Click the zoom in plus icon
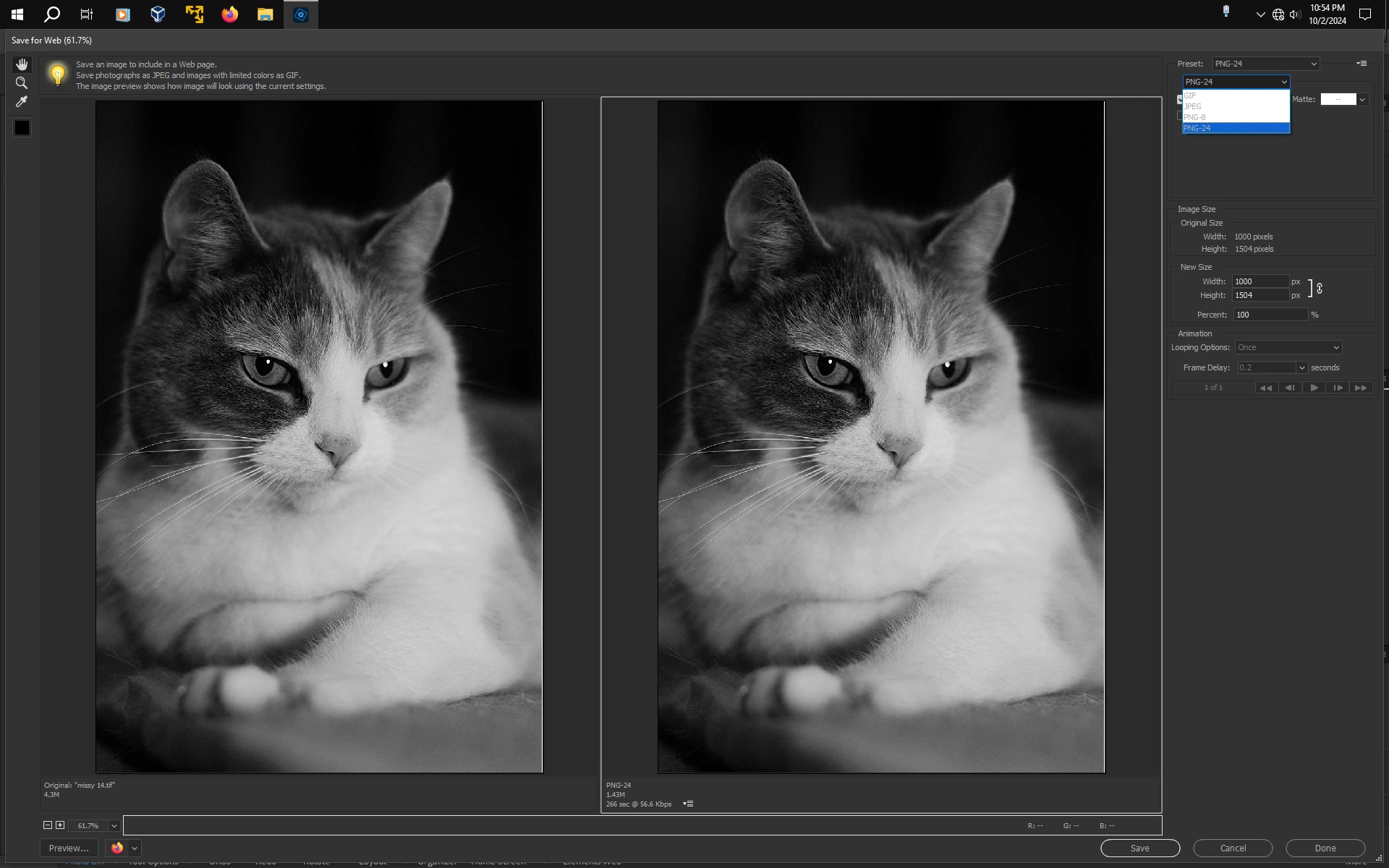 tap(60, 825)
